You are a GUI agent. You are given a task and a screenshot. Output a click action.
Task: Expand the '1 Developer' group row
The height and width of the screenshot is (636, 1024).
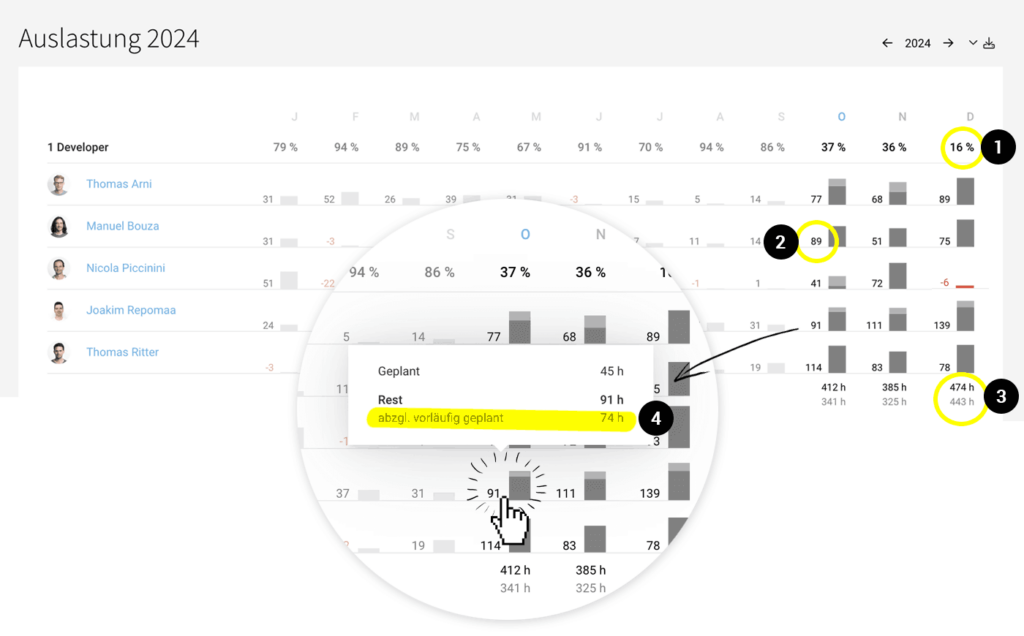78,147
